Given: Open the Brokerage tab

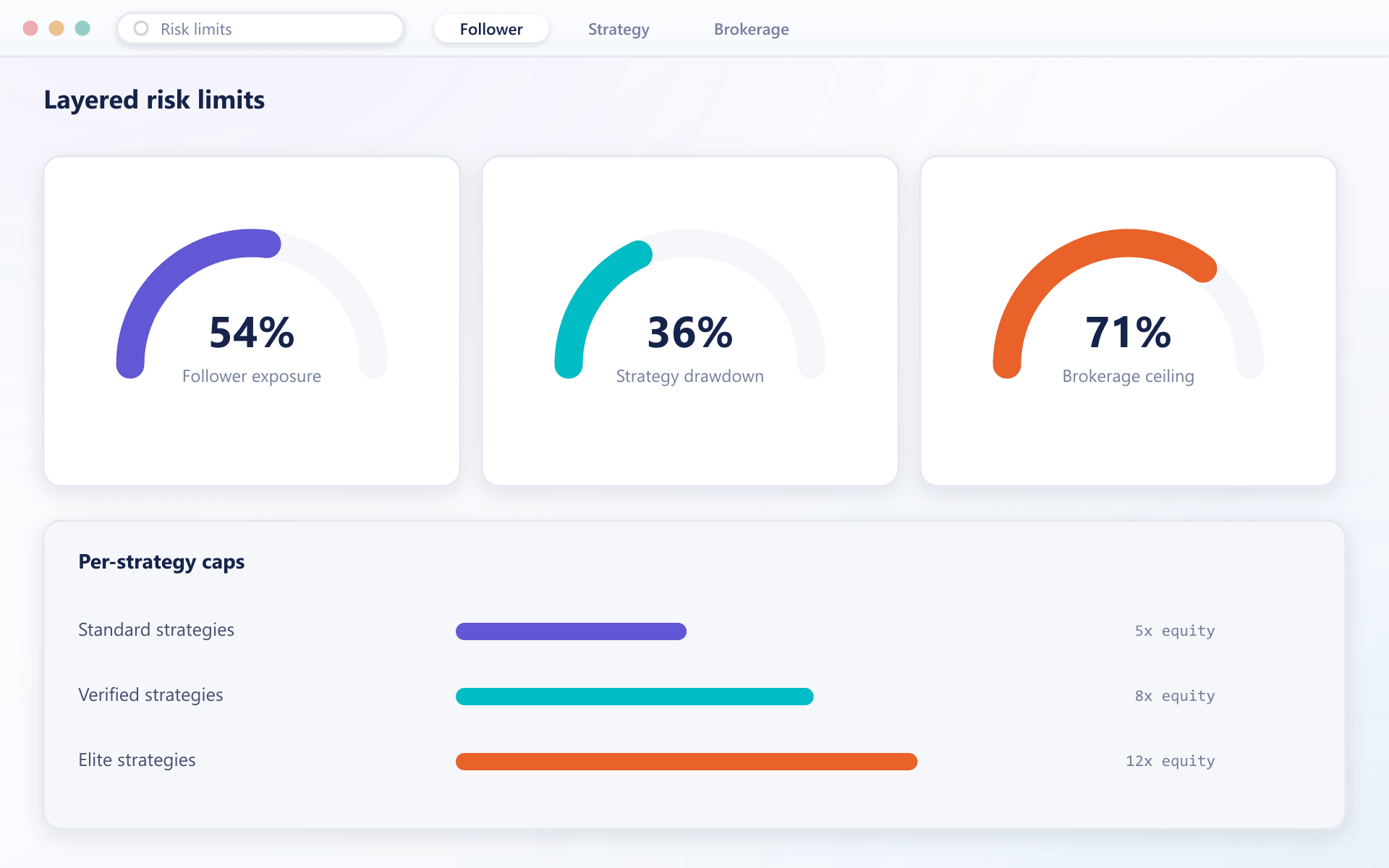Looking at the screenshot, I should pos(751,29).
